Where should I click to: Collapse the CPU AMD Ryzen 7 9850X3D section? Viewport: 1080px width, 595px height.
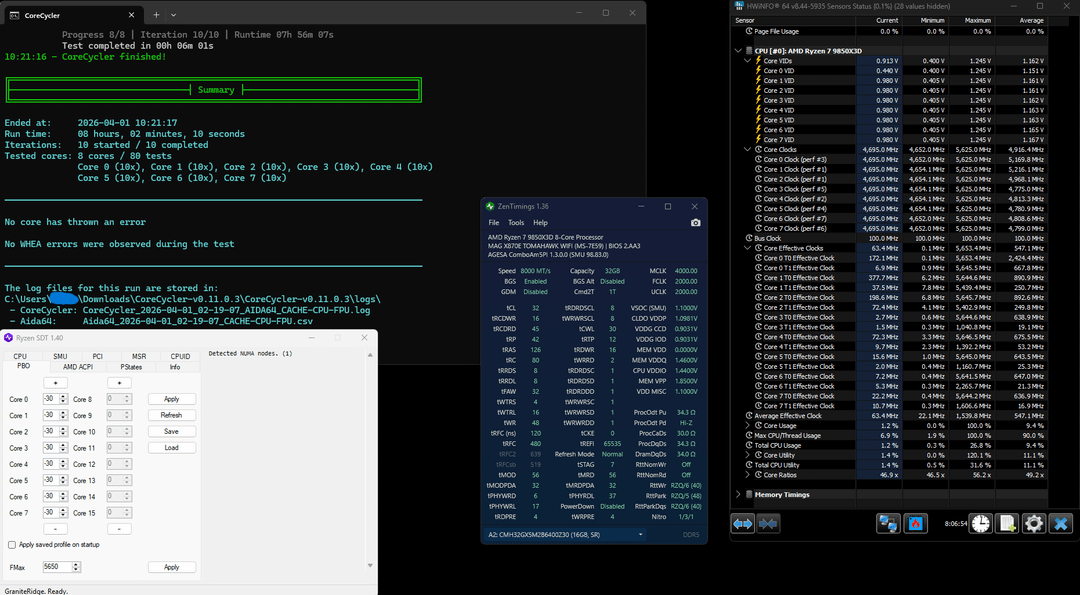(x=738, y=50)
